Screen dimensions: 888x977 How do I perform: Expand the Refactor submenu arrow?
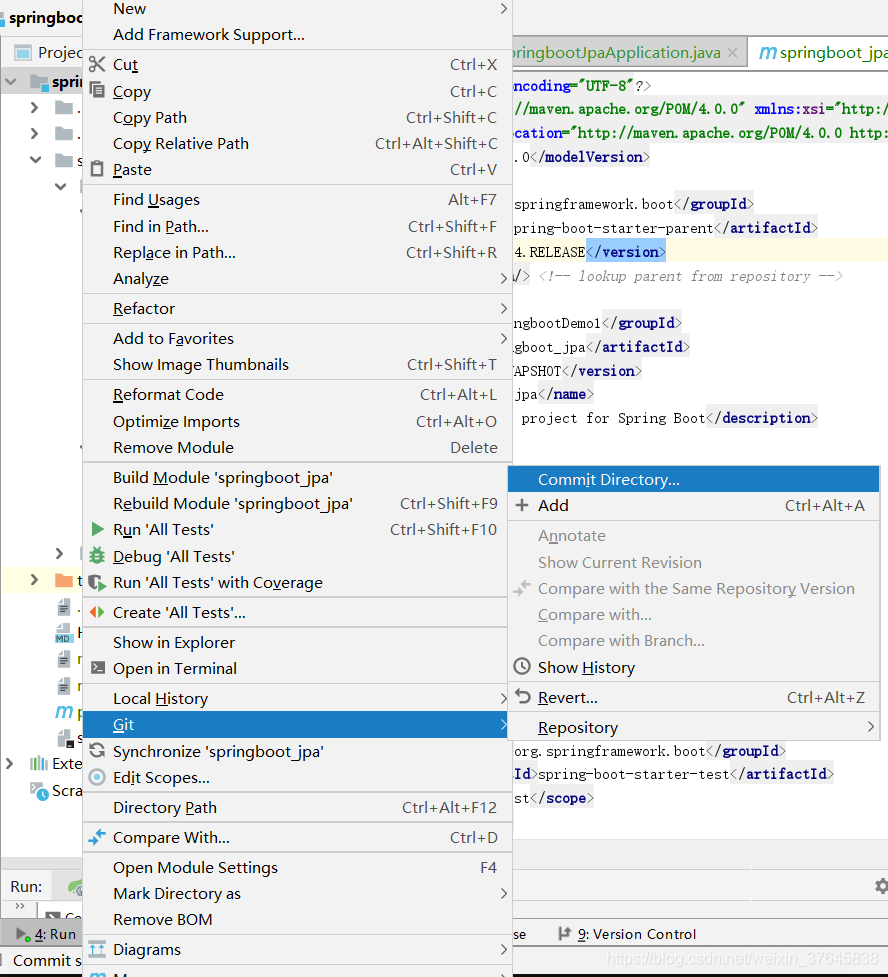click(x=504, y=308)
